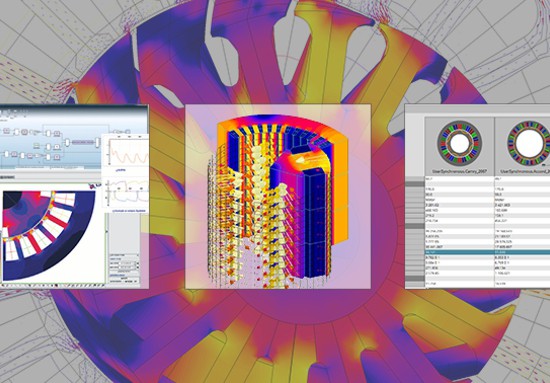The width and height of the screenshot is (550, 383).
Task: Select the UserSynchronous_Camry_2007 motor thumbnail
Action: pos(460,143)
